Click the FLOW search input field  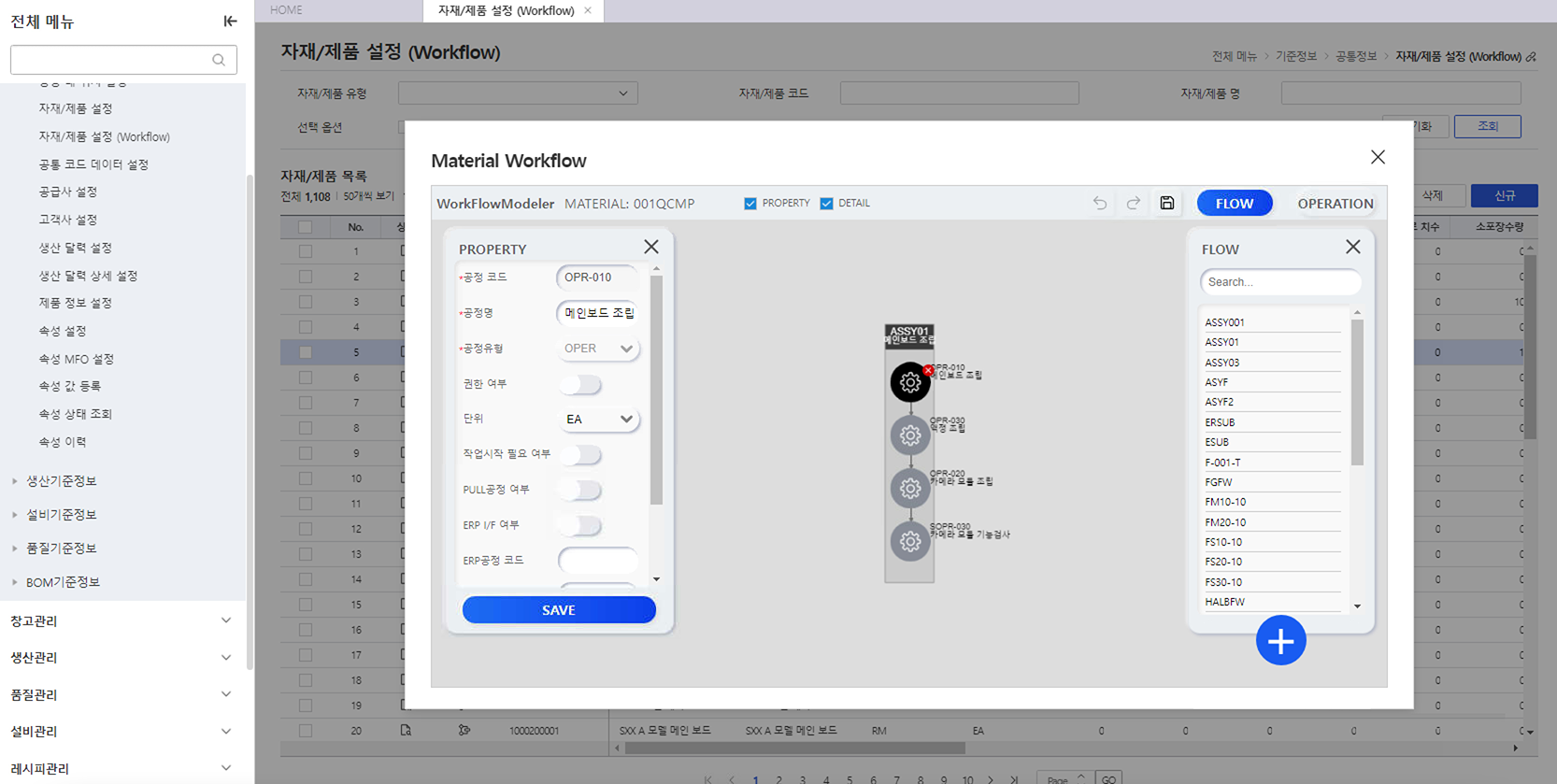coord(1279,282)
